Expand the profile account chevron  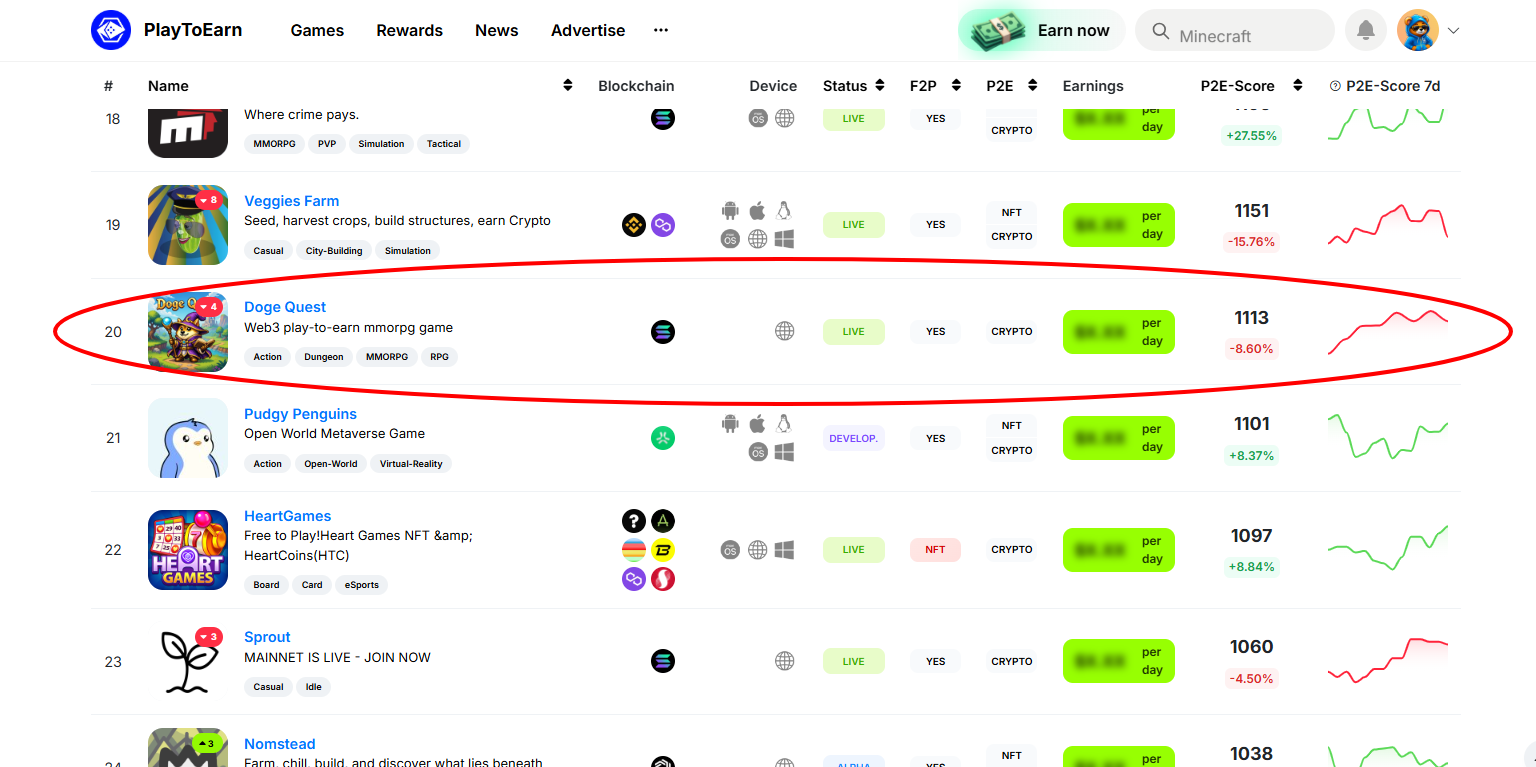coord(1453,31)
